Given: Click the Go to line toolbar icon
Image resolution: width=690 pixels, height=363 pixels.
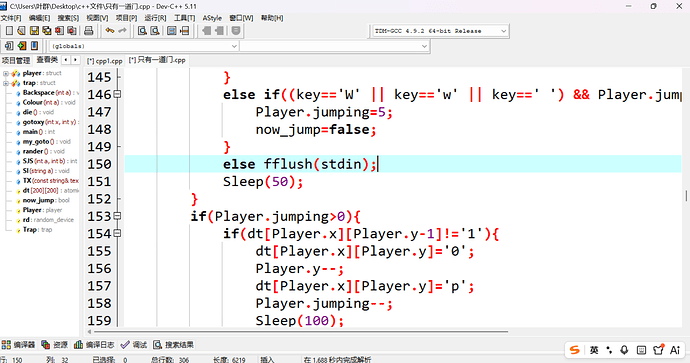Looking at the screenshot, I should [185, 30].
